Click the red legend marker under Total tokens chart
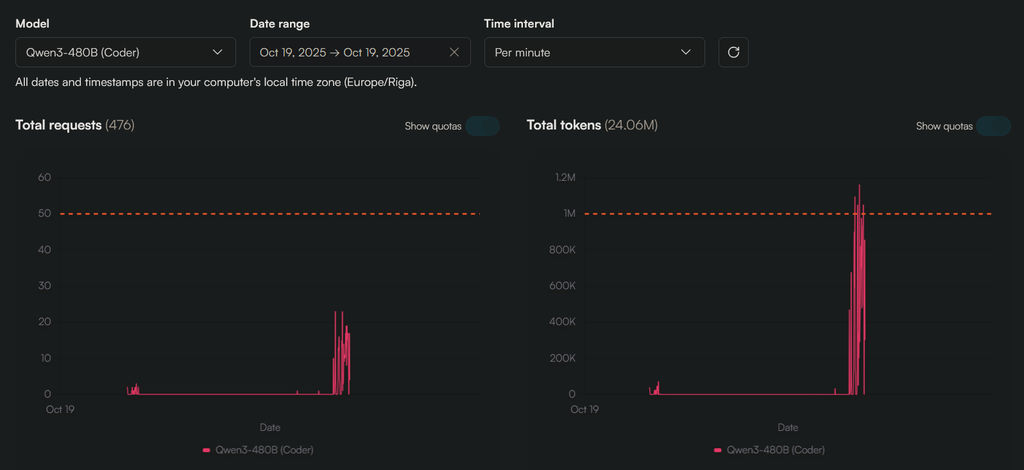 pyautogui.click(x=718, y=450)
